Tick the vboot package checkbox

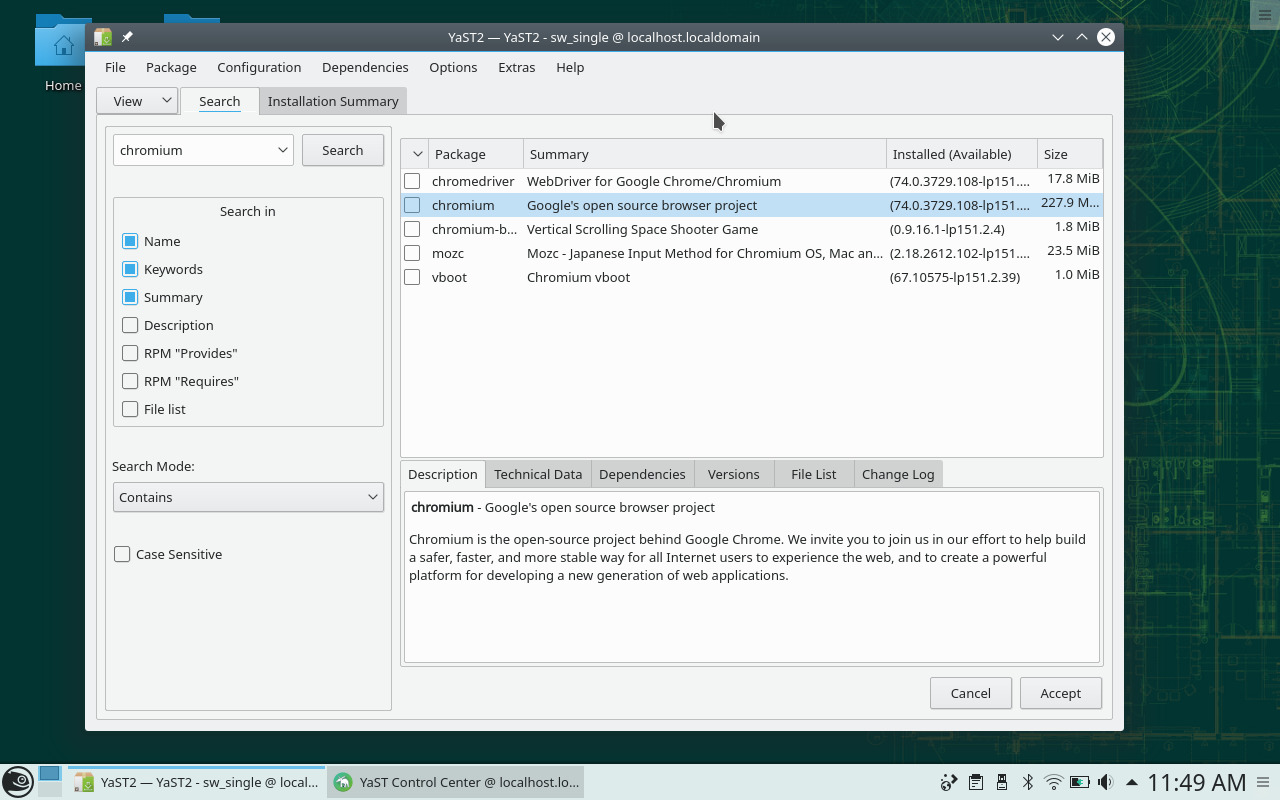(x=412, y=277)
